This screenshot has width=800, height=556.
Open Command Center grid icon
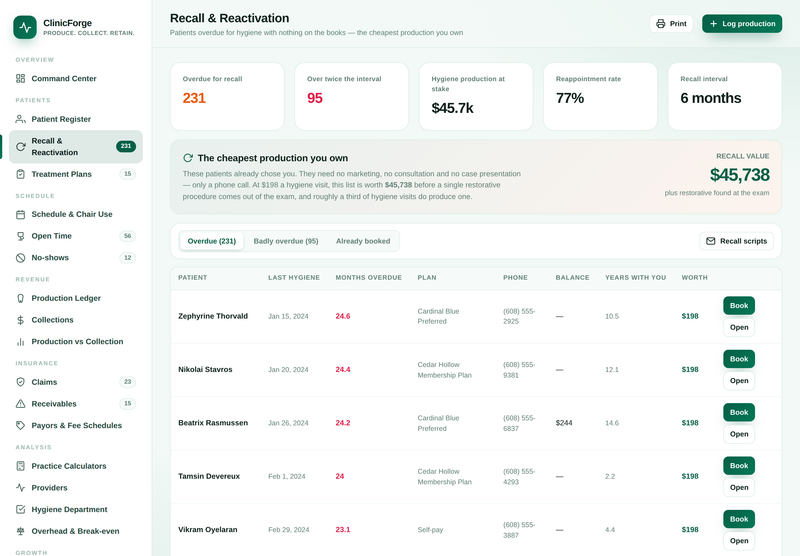click(x=20, y=79)
